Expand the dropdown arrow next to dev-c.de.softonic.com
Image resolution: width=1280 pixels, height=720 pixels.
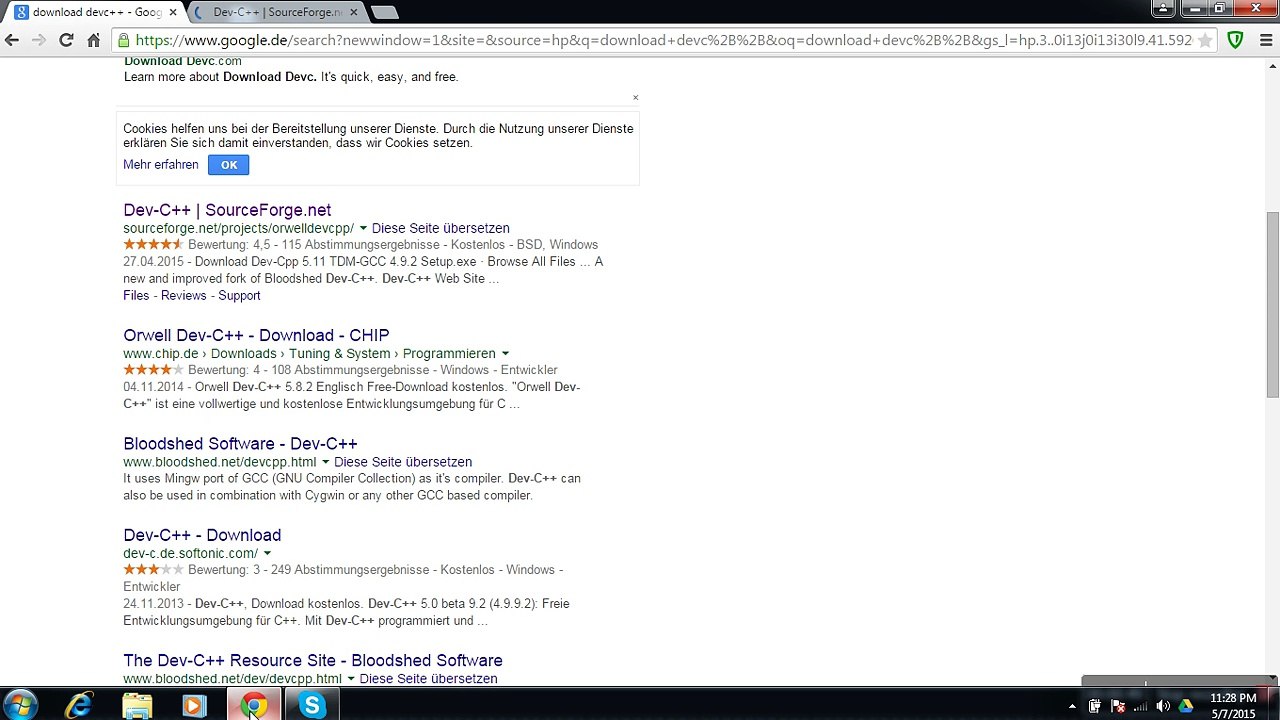[x=267, y=553]
